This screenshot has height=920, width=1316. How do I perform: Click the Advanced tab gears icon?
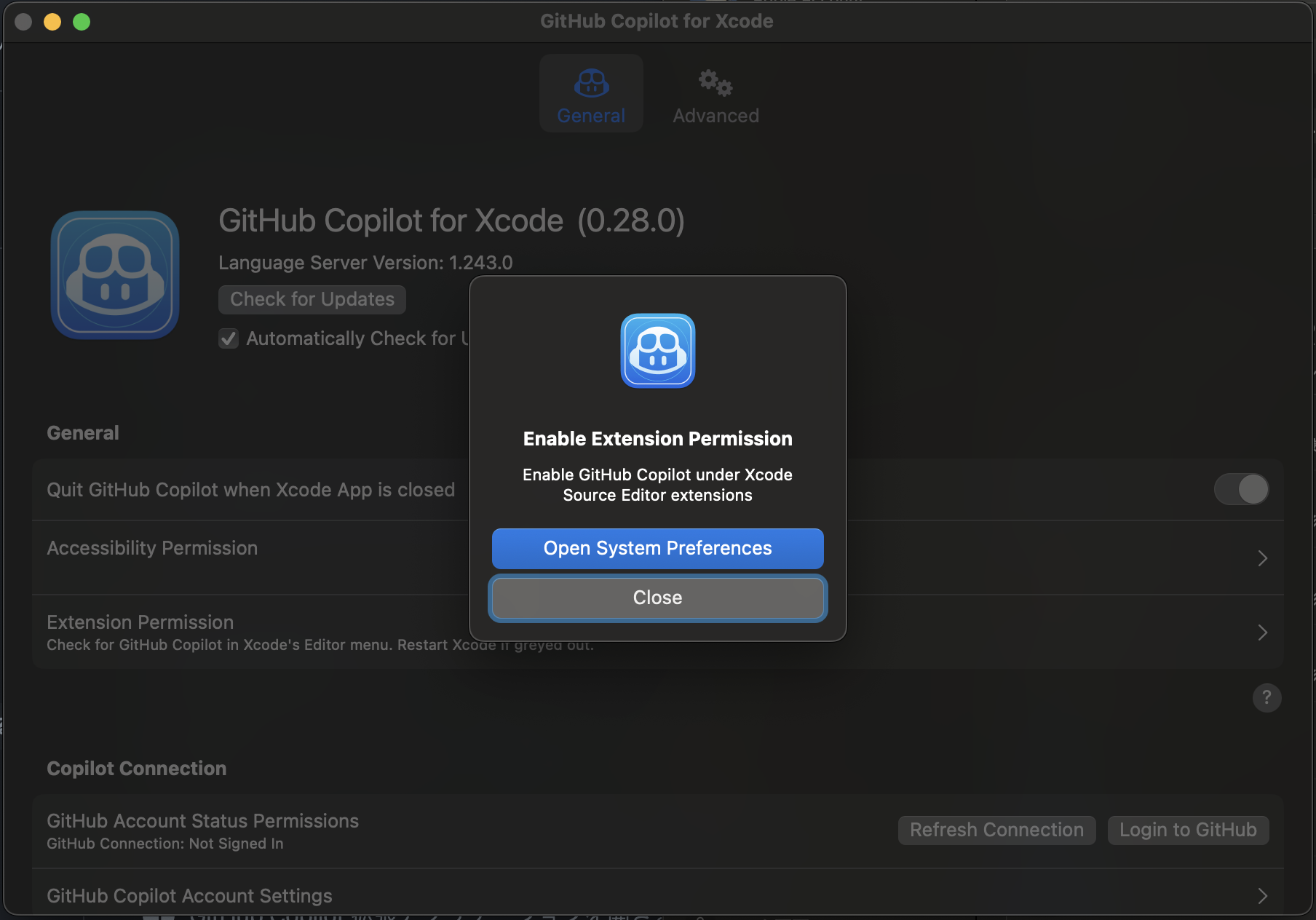[x=716, y=83]
